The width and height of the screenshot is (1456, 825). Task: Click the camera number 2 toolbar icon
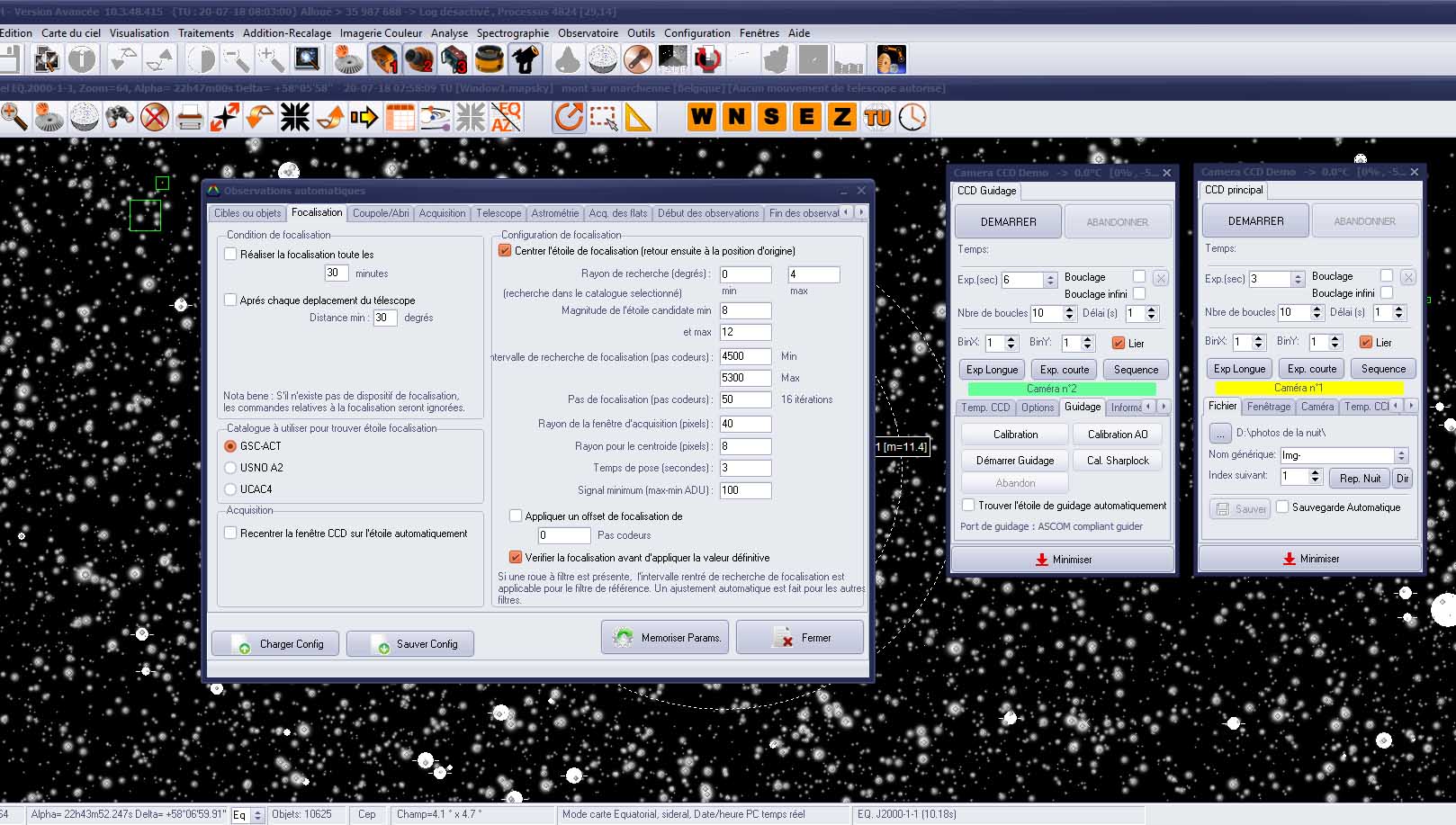tap(418, 60)
